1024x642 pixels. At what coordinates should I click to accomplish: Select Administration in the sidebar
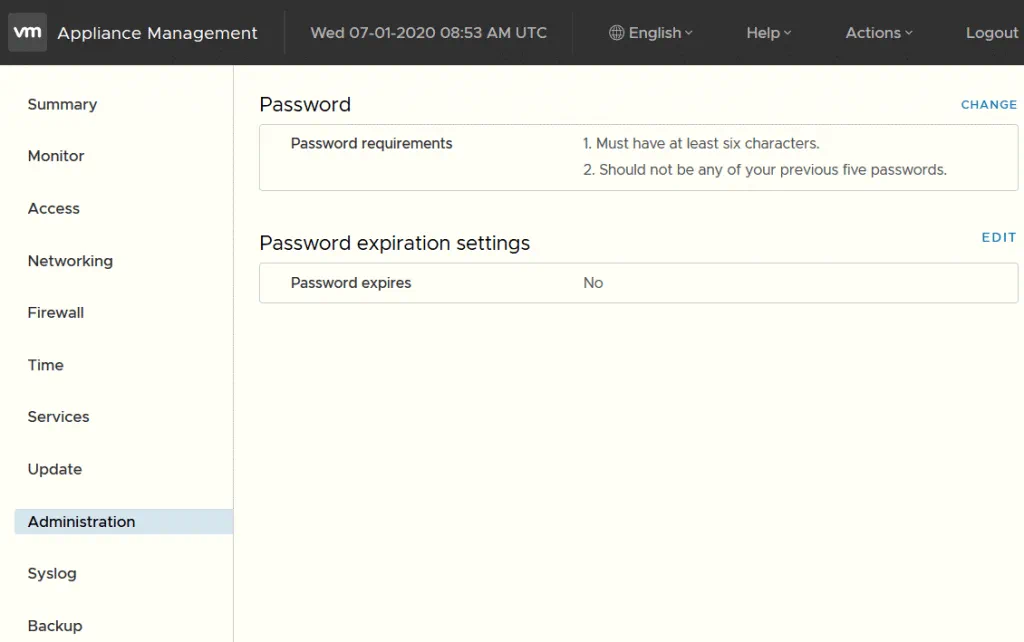point(81,521)
